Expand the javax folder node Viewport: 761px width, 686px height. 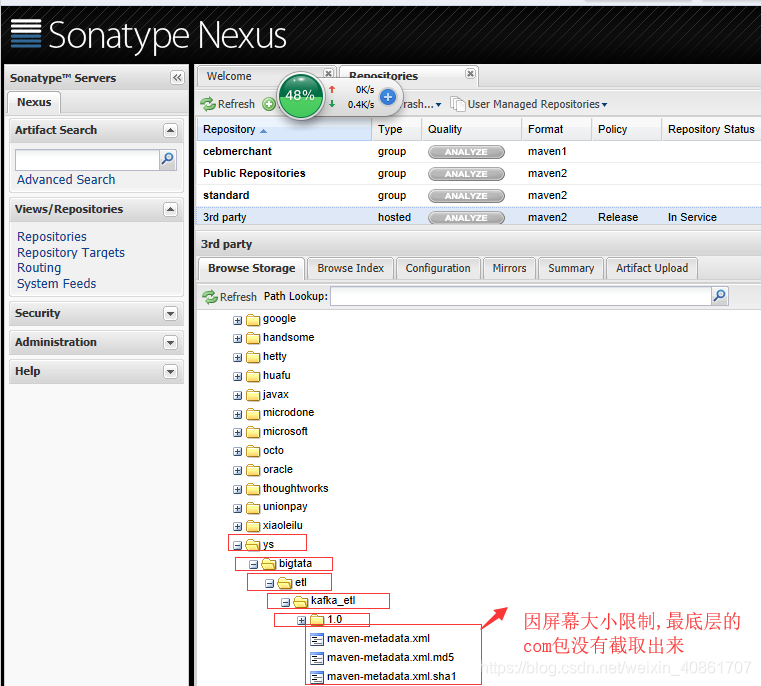tap(237, 396)
